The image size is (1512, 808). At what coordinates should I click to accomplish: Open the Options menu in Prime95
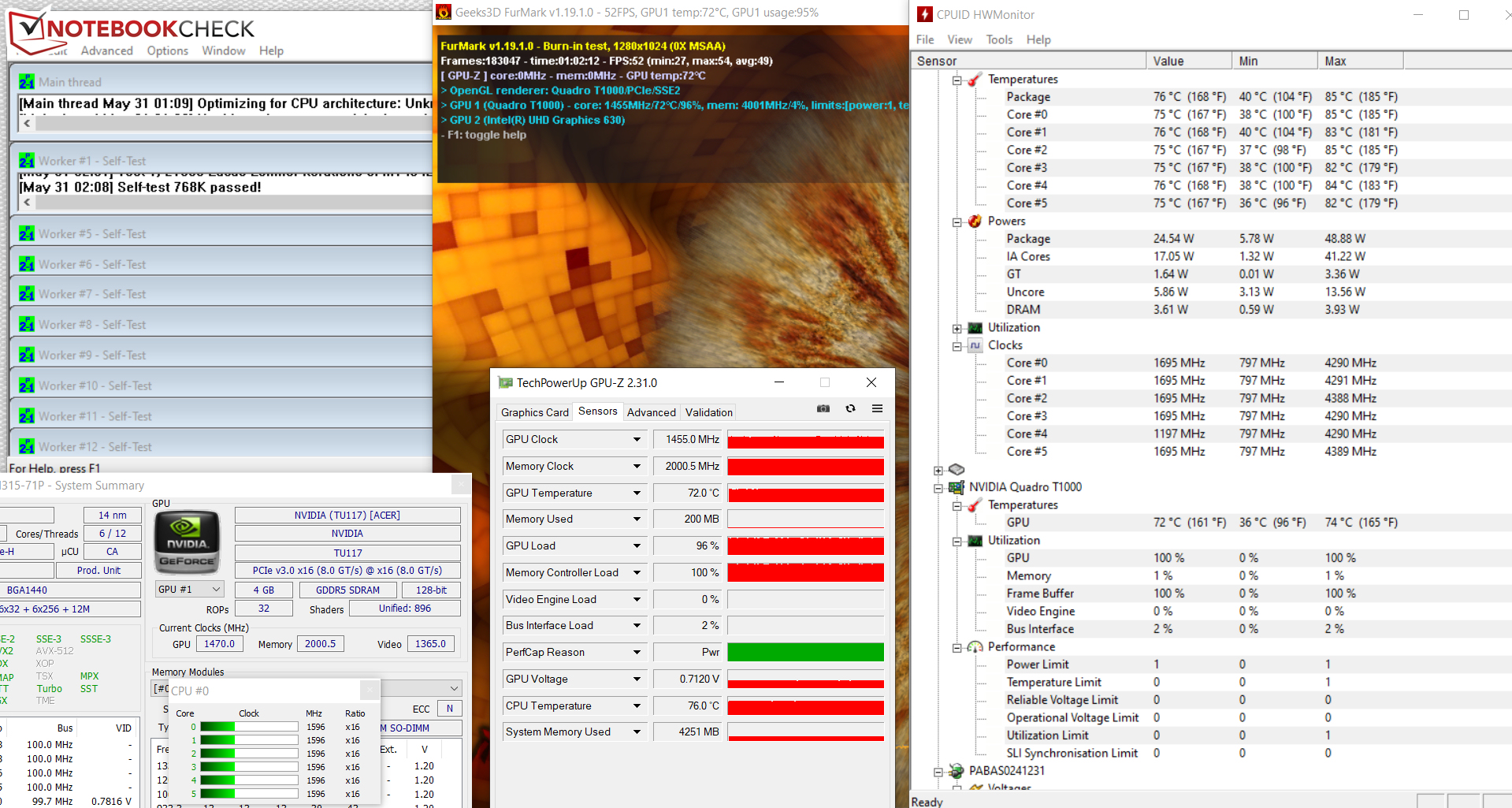click(168, 50)
